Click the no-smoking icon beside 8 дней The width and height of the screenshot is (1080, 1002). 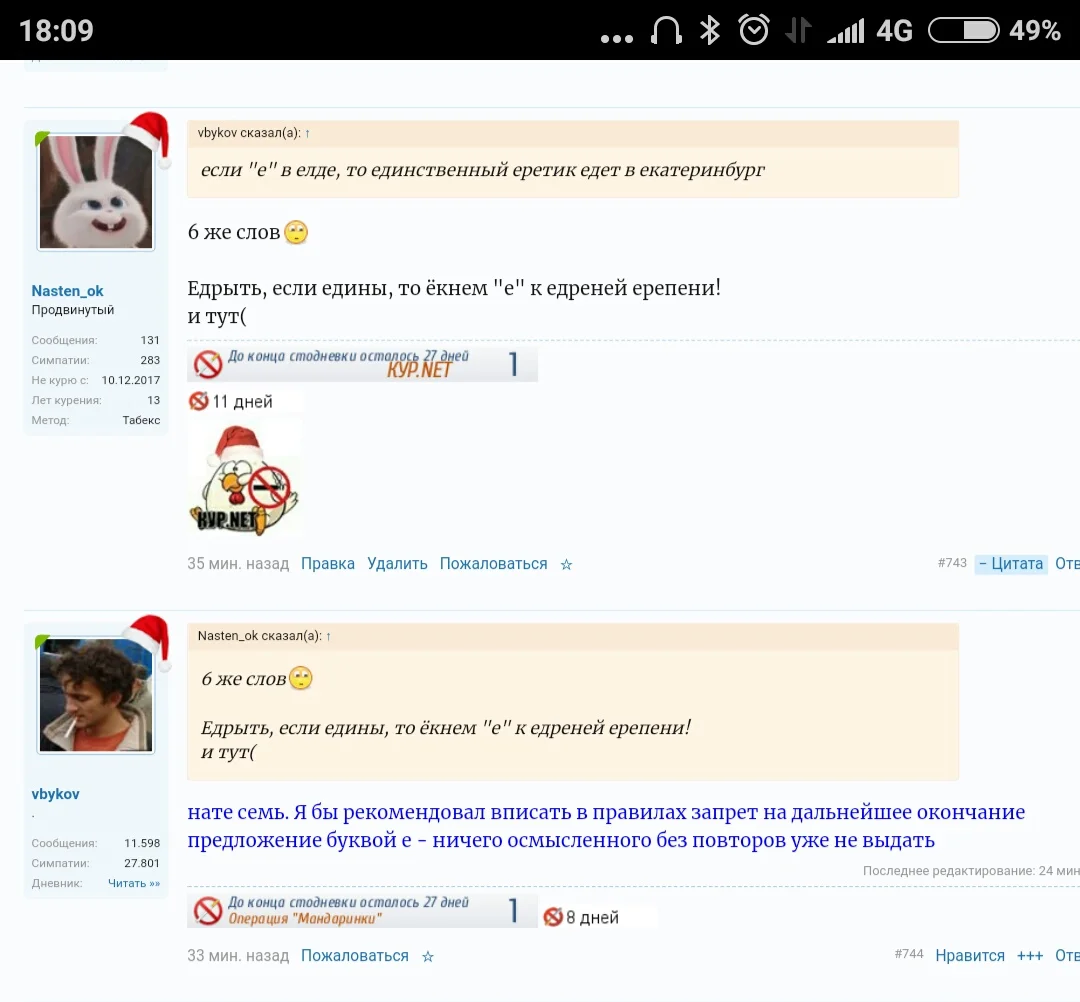(553, 917)
